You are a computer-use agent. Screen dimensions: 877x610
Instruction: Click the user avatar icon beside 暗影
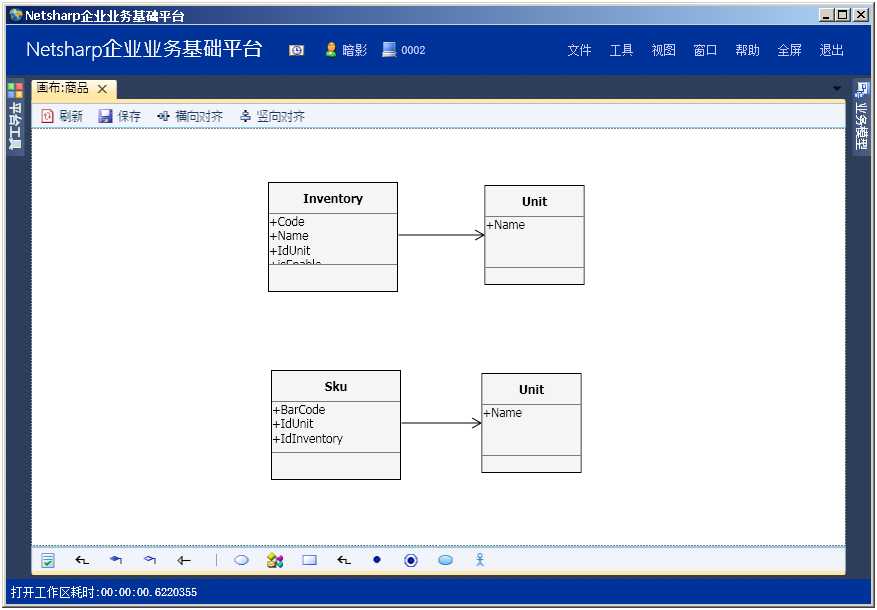click(331, 50)
